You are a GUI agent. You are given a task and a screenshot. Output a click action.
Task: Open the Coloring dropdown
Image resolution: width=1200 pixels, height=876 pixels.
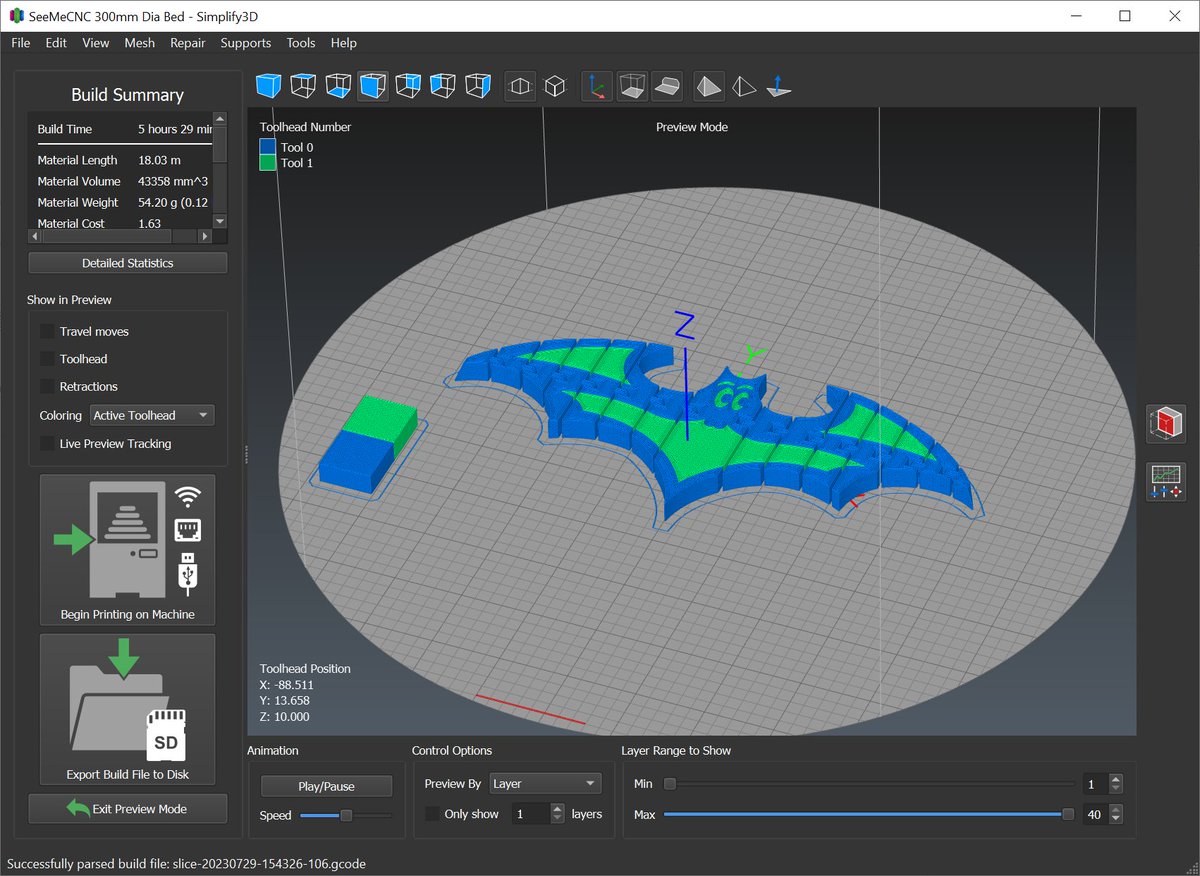coord(152,415)
